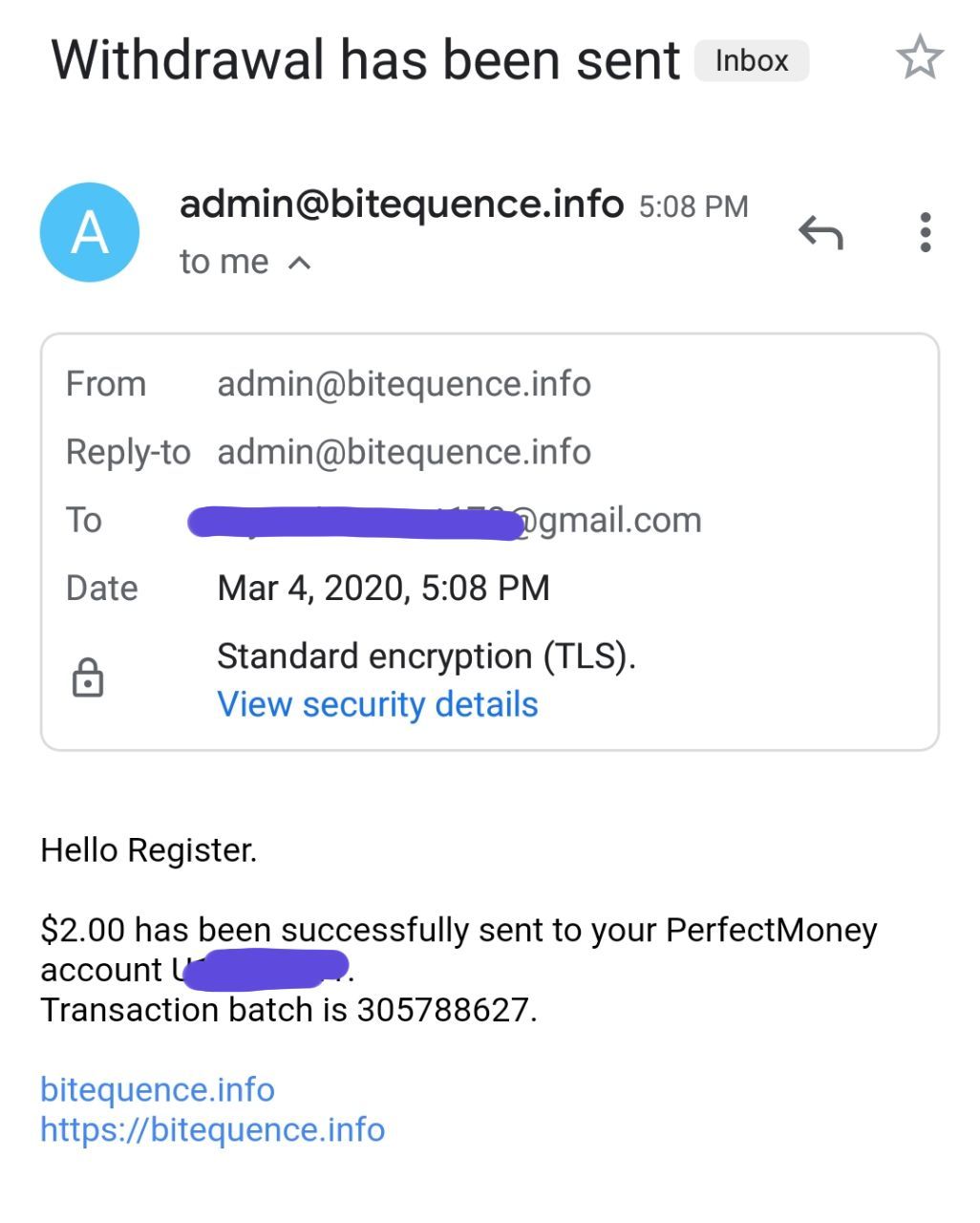Tap the Reply-to address in details
Screen dimensions: 980x1223
[403, 452]
